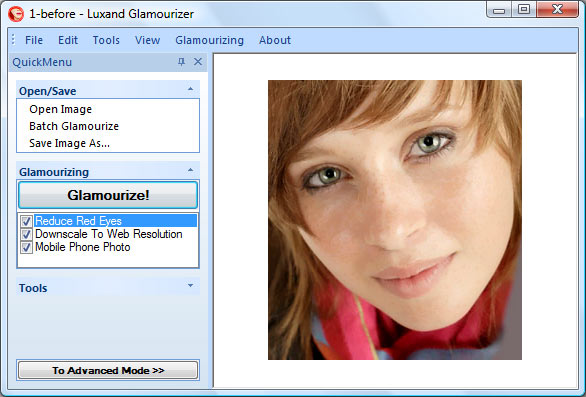The width and height of the screenshot is (586, 397).
Task: Toggle Downscale To Web Resolution checkbox
Action: tap(26, 234)
